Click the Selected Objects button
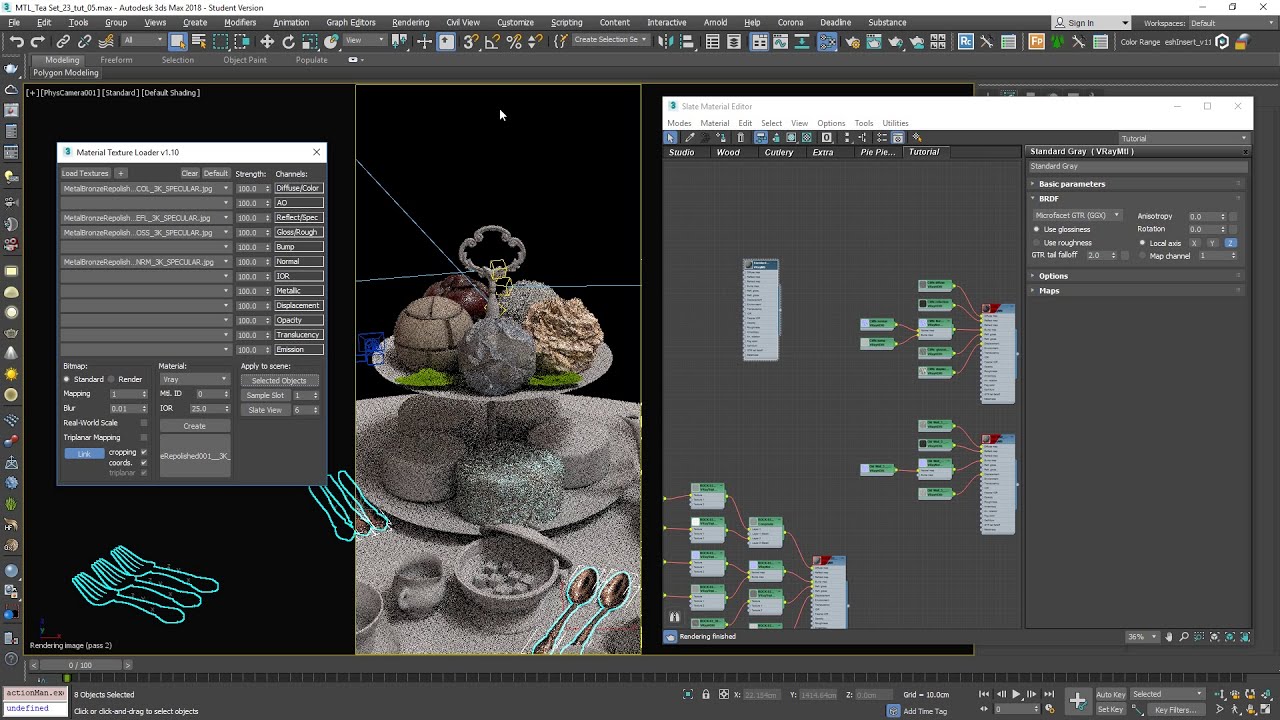 [279, 380]
